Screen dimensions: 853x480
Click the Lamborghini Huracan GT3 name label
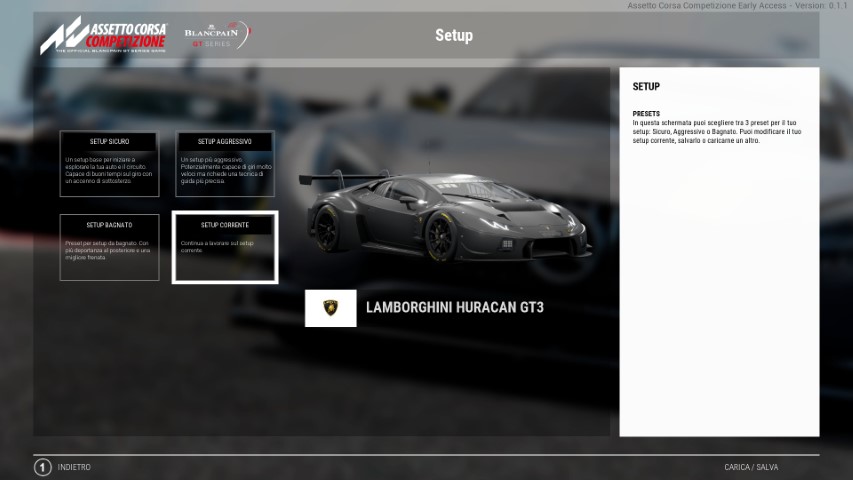tap(454, 308)
